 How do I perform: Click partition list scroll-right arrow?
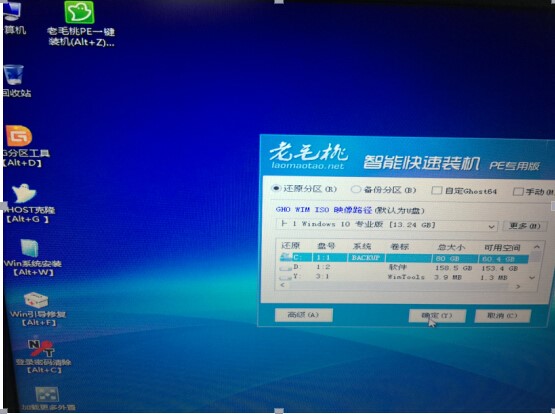click(x=518, y=286)
